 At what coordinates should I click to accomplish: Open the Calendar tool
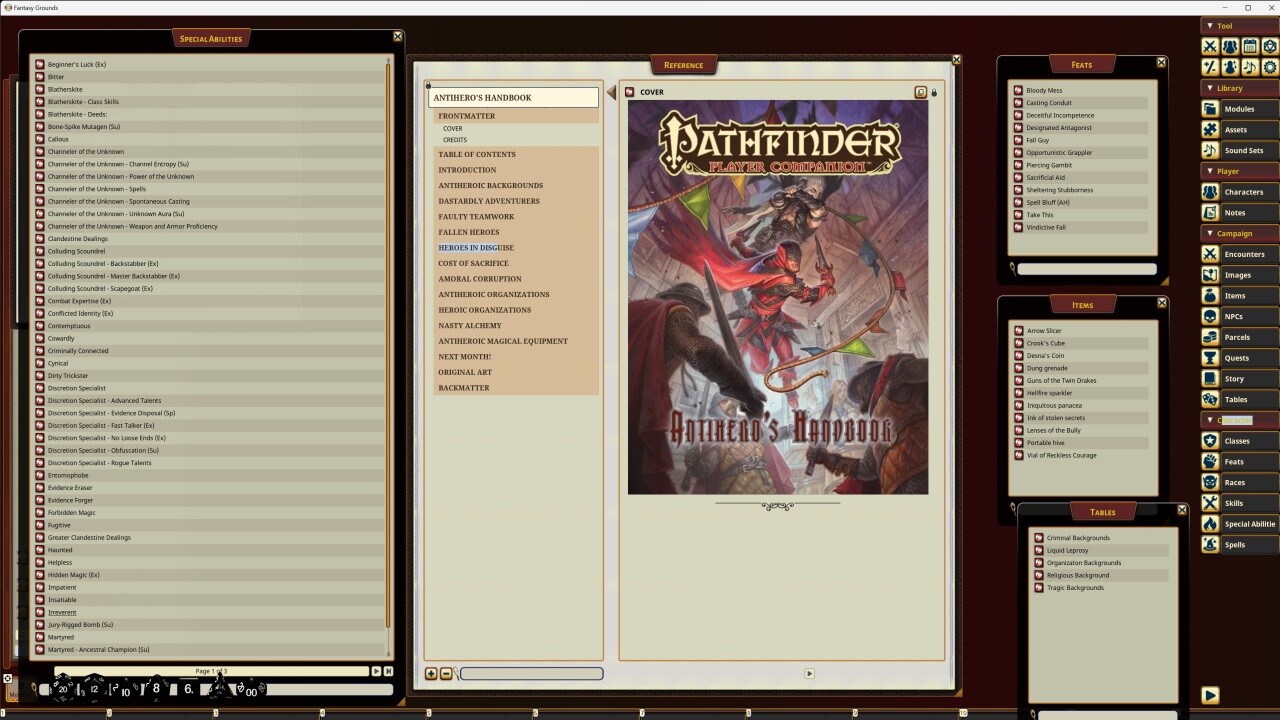[1250, 46]
